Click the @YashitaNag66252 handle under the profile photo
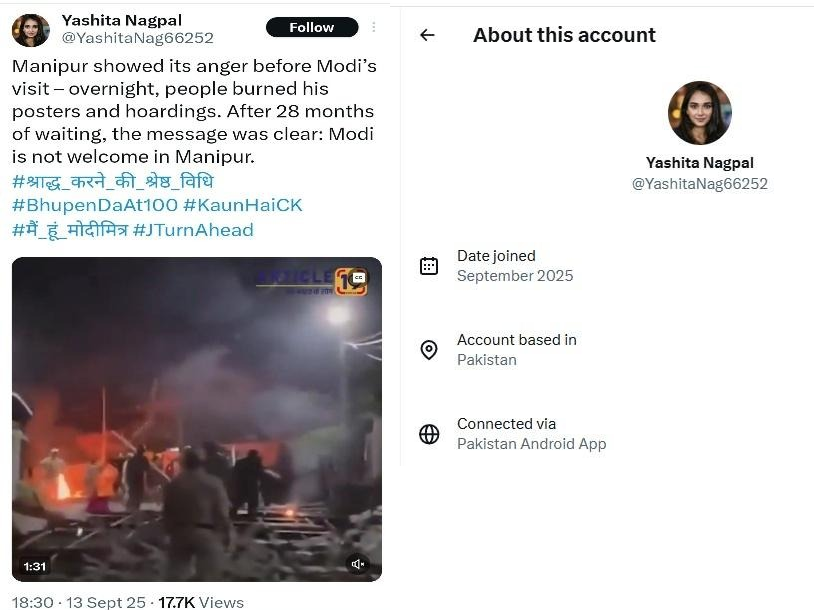The image size is (814, 610). pos(699,184)
